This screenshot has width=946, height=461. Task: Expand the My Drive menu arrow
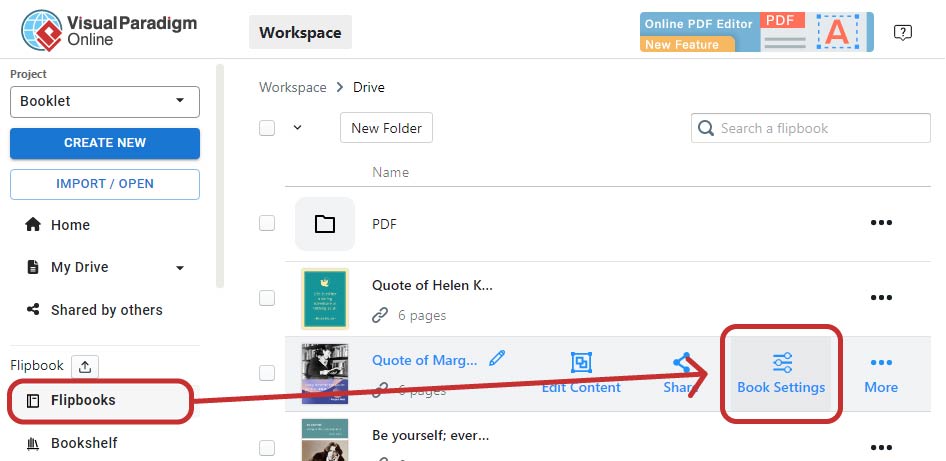pos(180,268)
